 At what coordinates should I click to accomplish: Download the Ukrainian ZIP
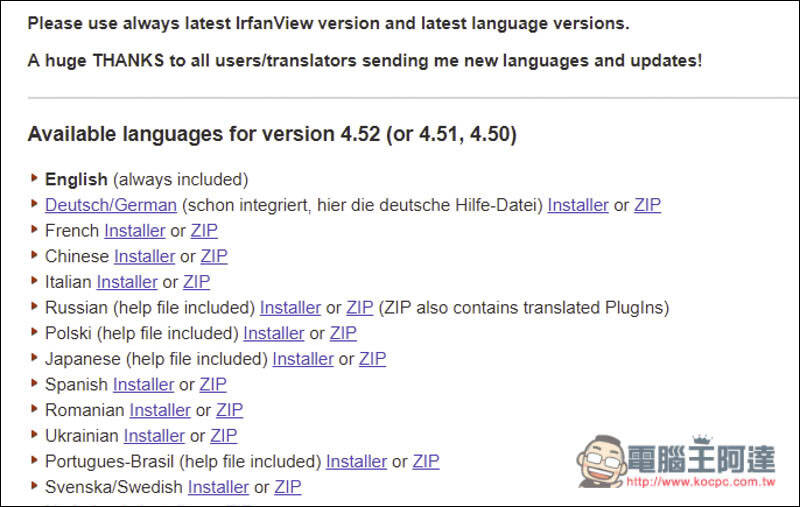223,436
